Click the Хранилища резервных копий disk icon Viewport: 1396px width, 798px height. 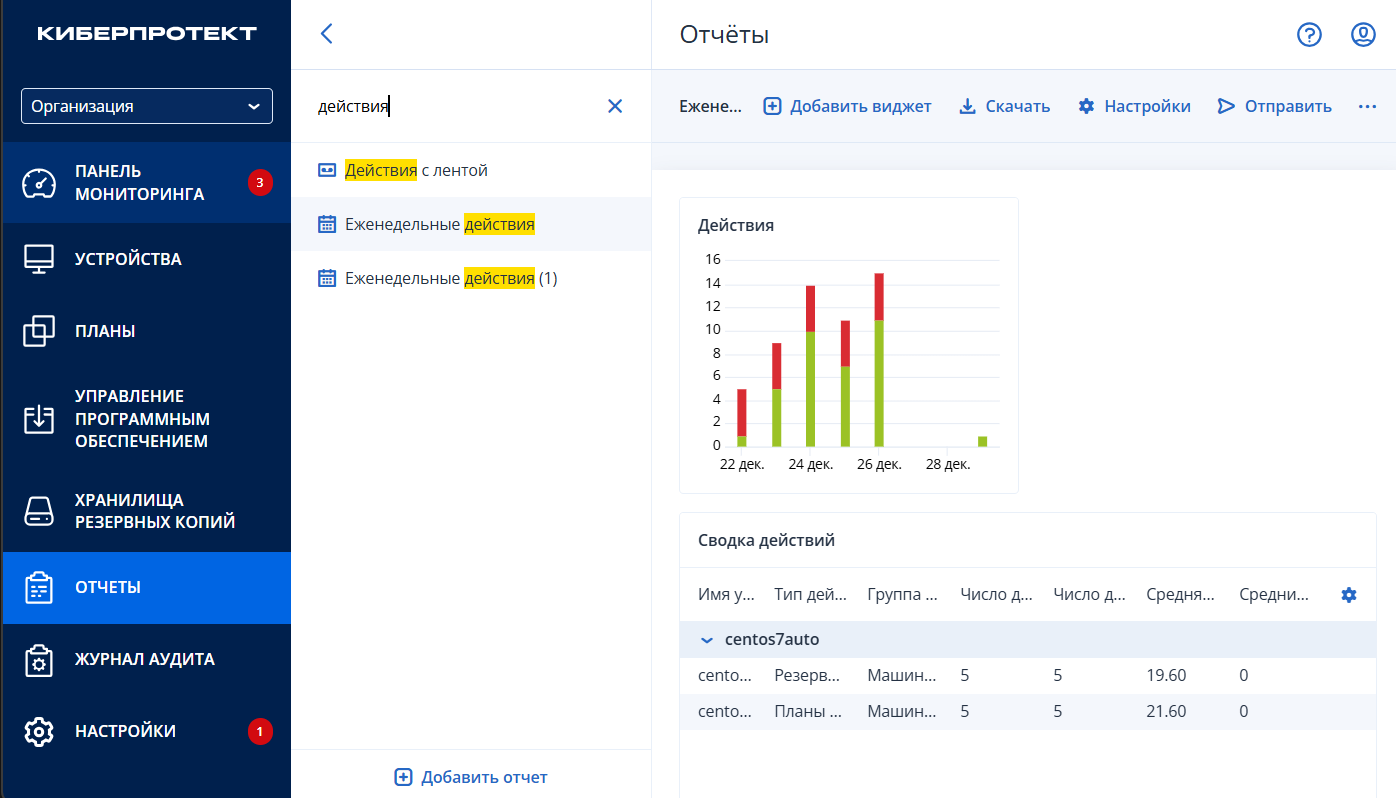pos(39,511)
